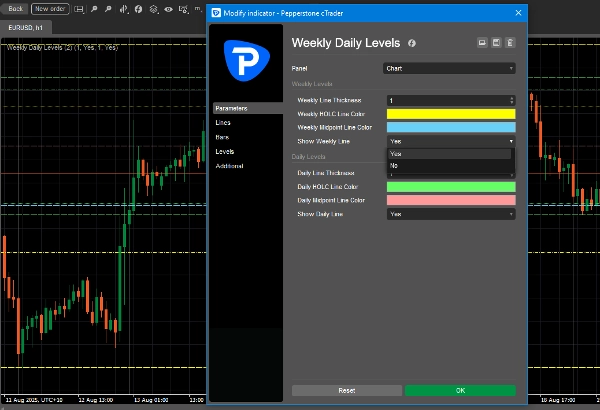600x410 pixels.
Task: Open a New order ticket
Action: coord(50,9)
